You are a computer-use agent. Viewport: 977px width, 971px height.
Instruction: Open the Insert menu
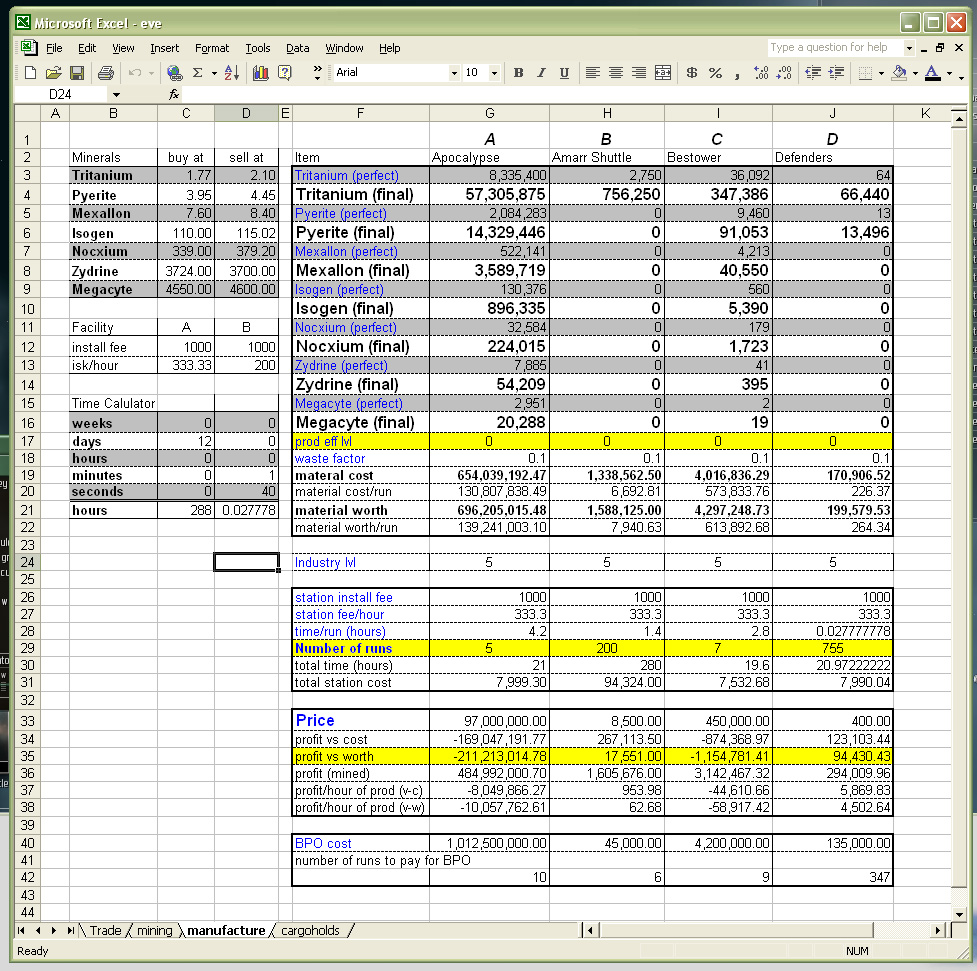click(x=164, y=48)
